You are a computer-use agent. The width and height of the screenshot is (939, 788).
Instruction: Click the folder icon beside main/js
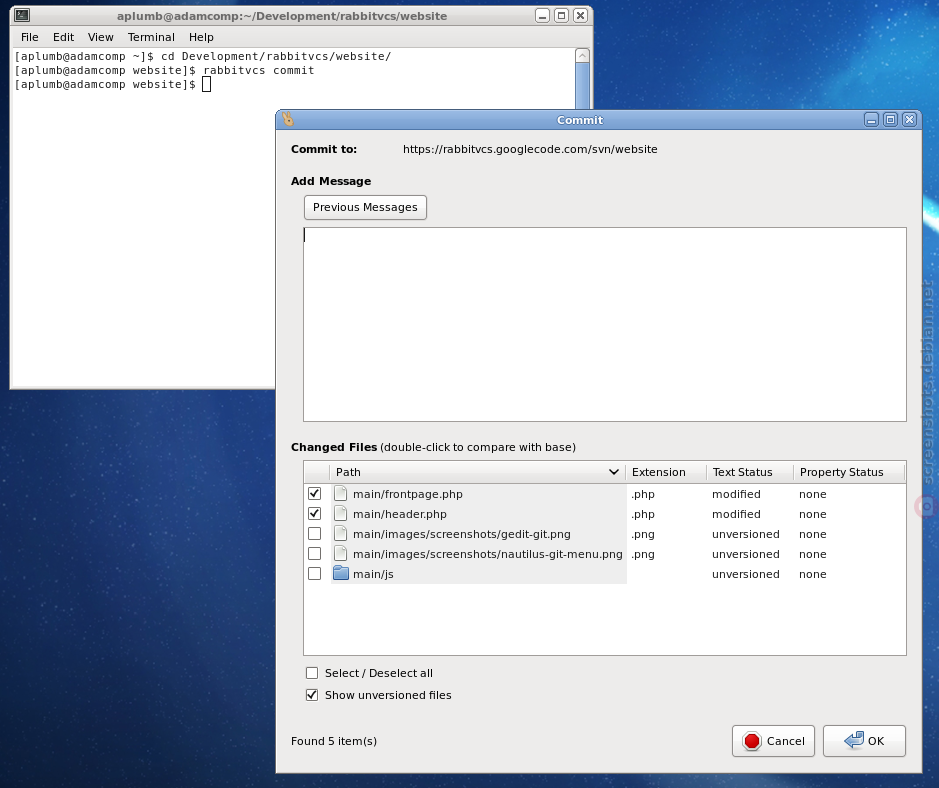(x=341, y=574)
